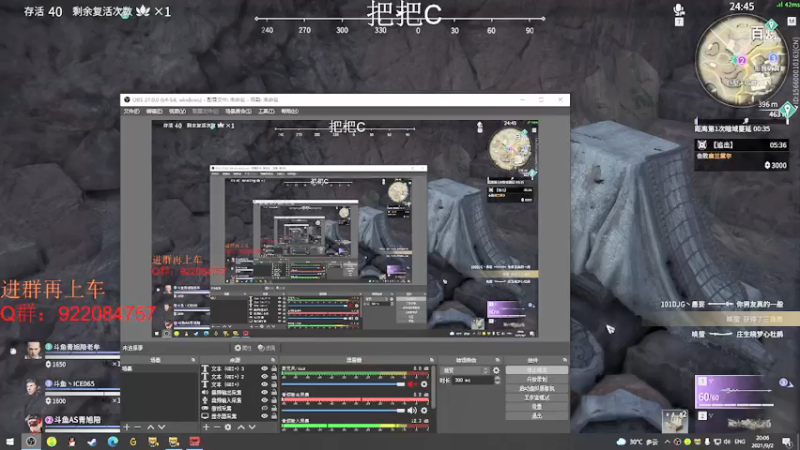Image resolution: width=800 pixels, height=450 pixels.
Task: Toggle lock on 音频输入采集 source
Action: point(274,400)
